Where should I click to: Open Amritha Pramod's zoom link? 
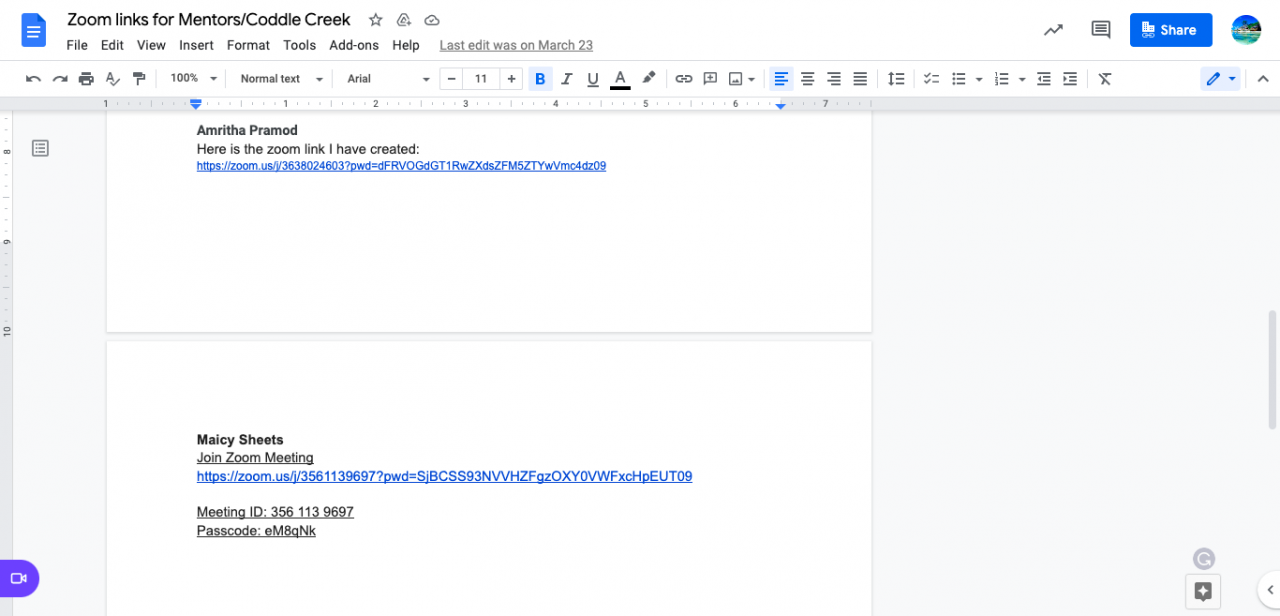coord(401,166)
